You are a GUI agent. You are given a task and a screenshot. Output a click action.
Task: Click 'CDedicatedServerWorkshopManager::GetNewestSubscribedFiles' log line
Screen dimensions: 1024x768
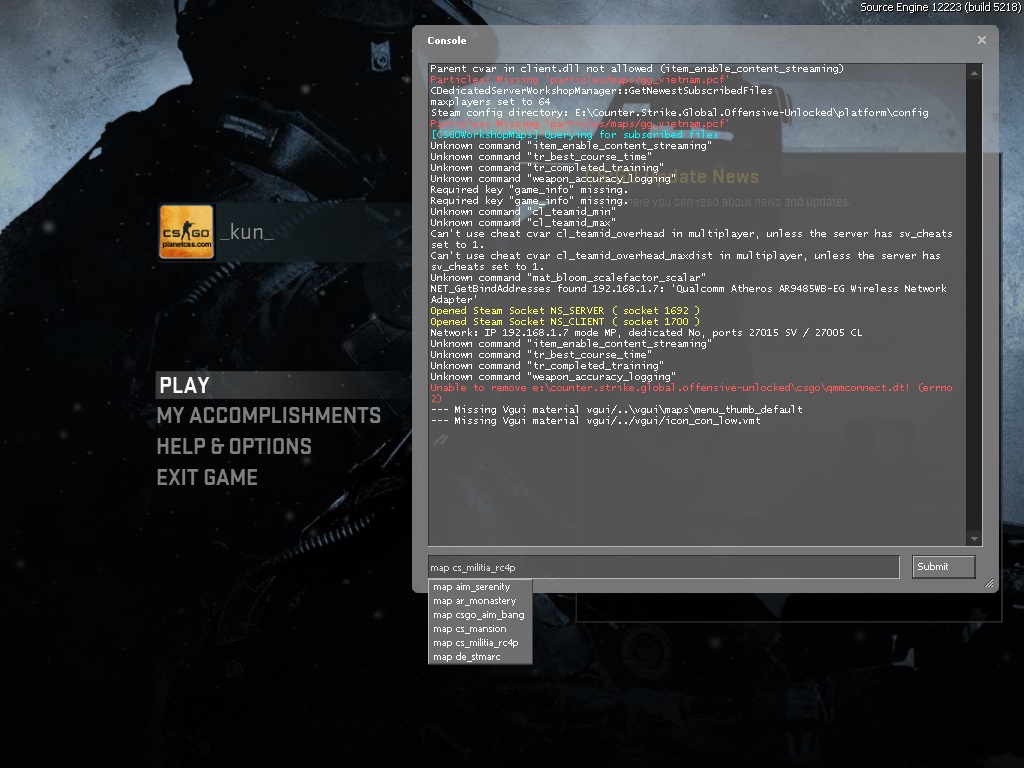point(601,91)
